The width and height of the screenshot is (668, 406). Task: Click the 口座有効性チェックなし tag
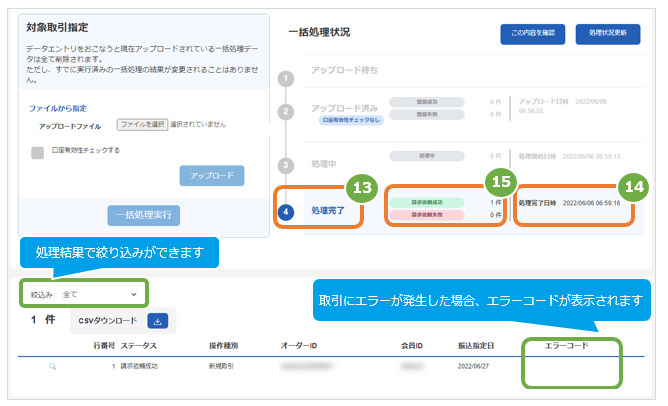351,120
